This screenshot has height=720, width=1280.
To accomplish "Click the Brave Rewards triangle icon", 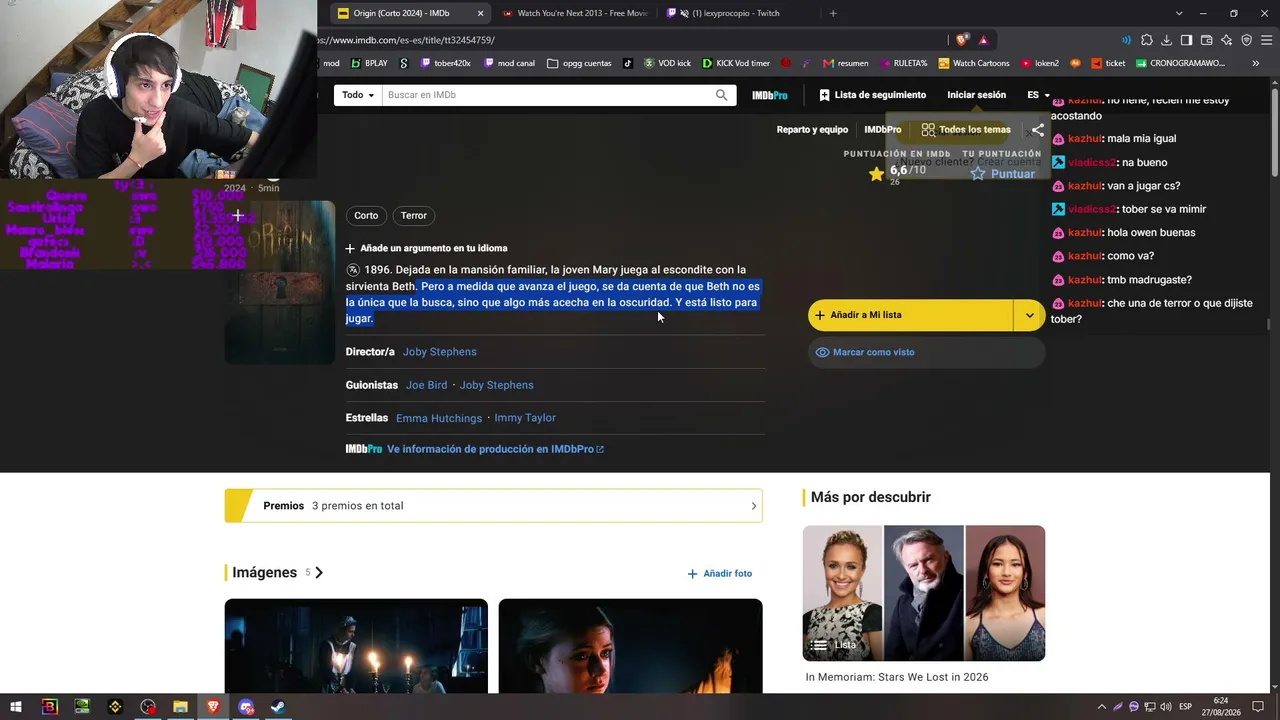I will 984,40.
